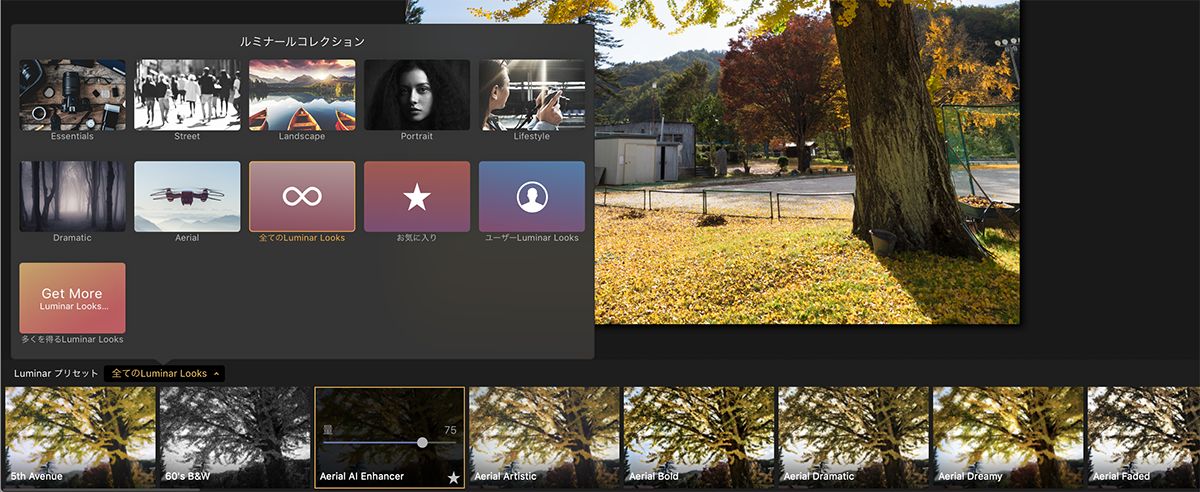The height and width of the screenshot is (492, 1200).
Task: Apply the 5th Avenue preset
Action: tap(80, 435)
